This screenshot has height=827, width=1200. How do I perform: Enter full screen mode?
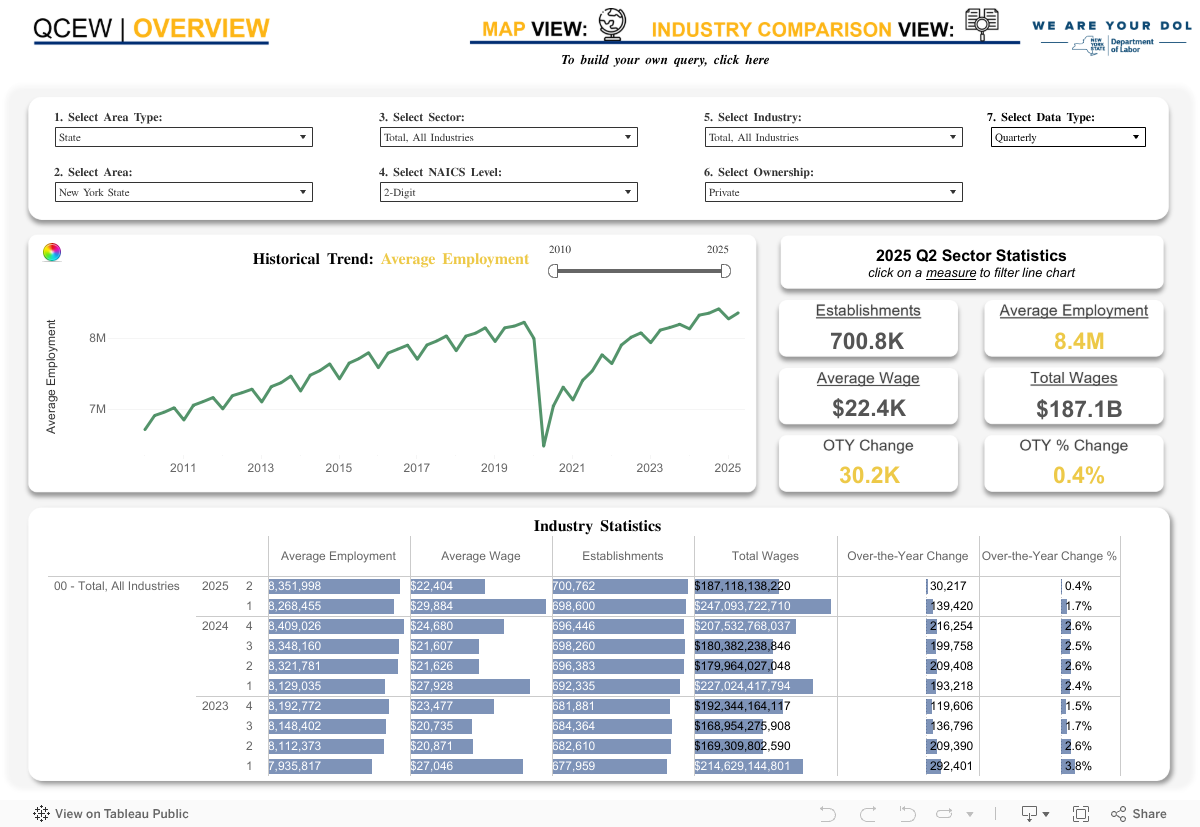click(x=1081, y=813)
